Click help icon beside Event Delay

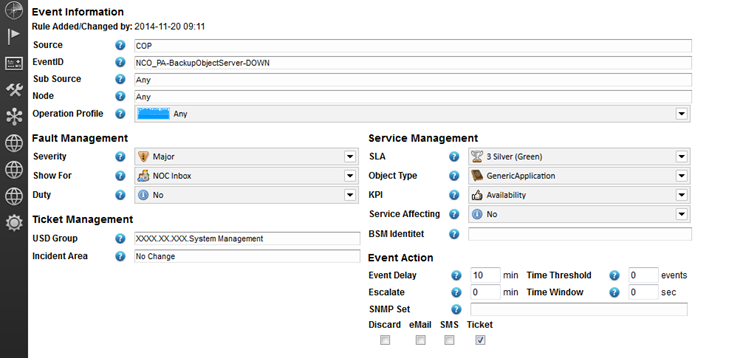click(456, 275)
